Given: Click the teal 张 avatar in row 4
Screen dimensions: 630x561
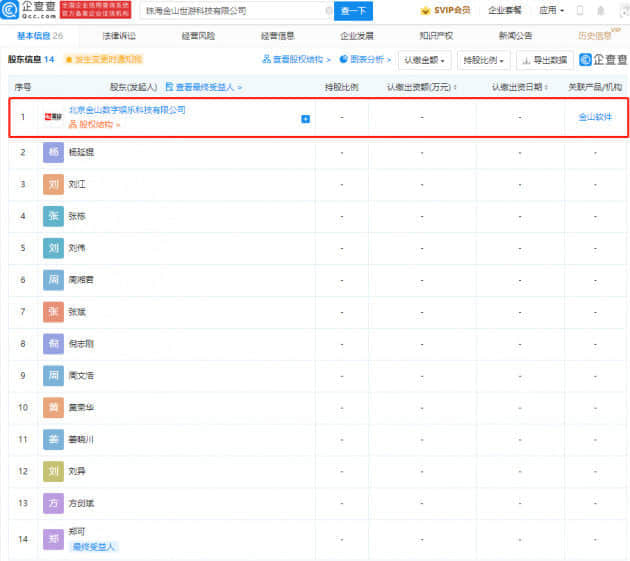Looking at the screenshot, I should coord(53,216).
